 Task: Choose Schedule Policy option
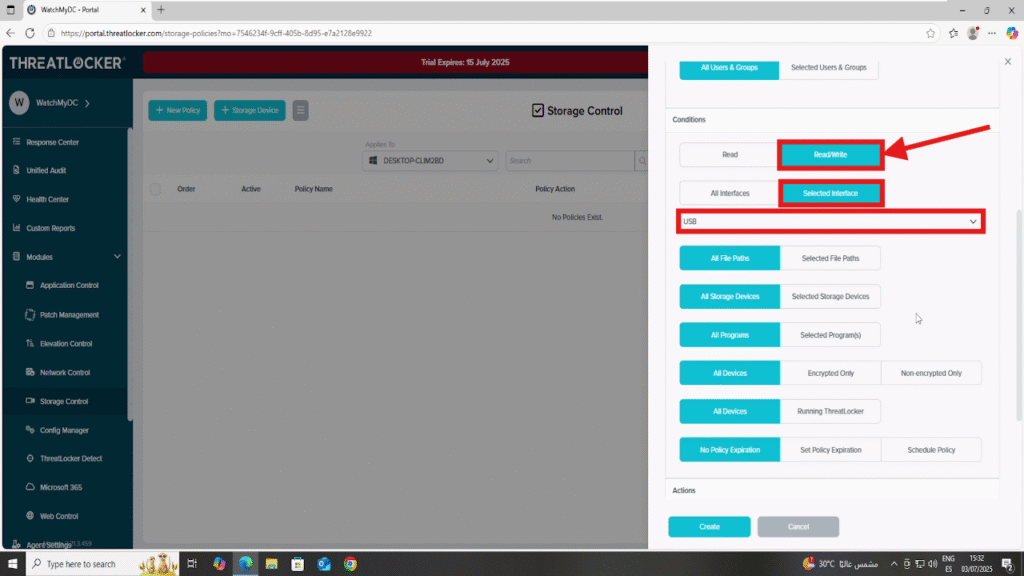pyautogui.click(x=931, y=450)
